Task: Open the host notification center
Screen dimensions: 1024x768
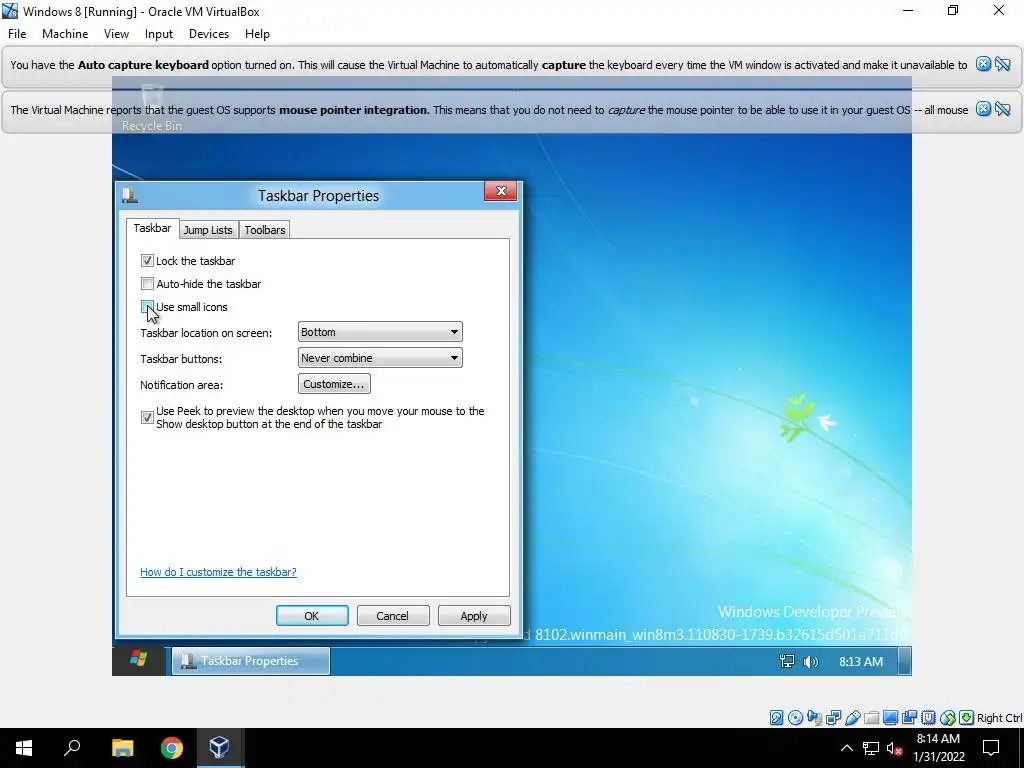Action: pyautogui.click(x=991, y=748)
